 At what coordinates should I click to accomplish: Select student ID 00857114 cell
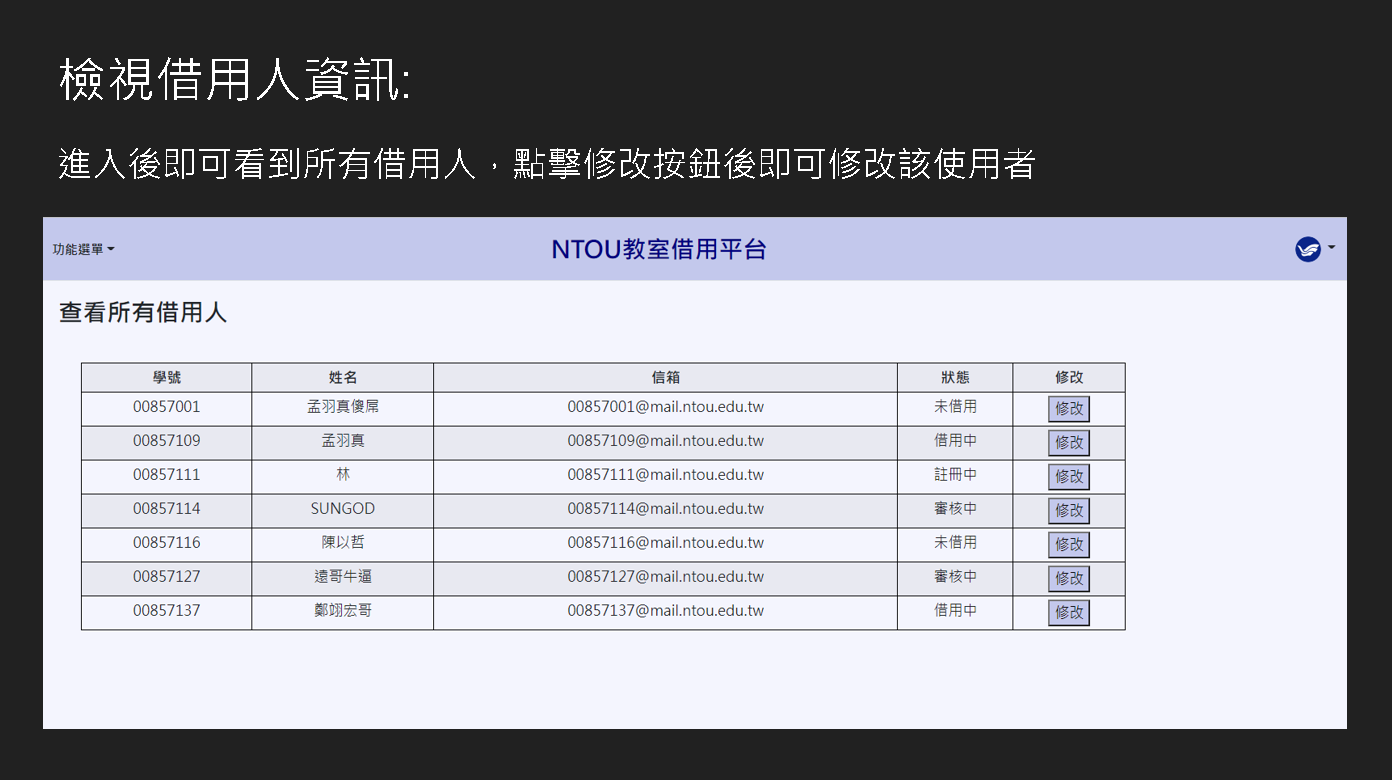click(x=167, y=509)
